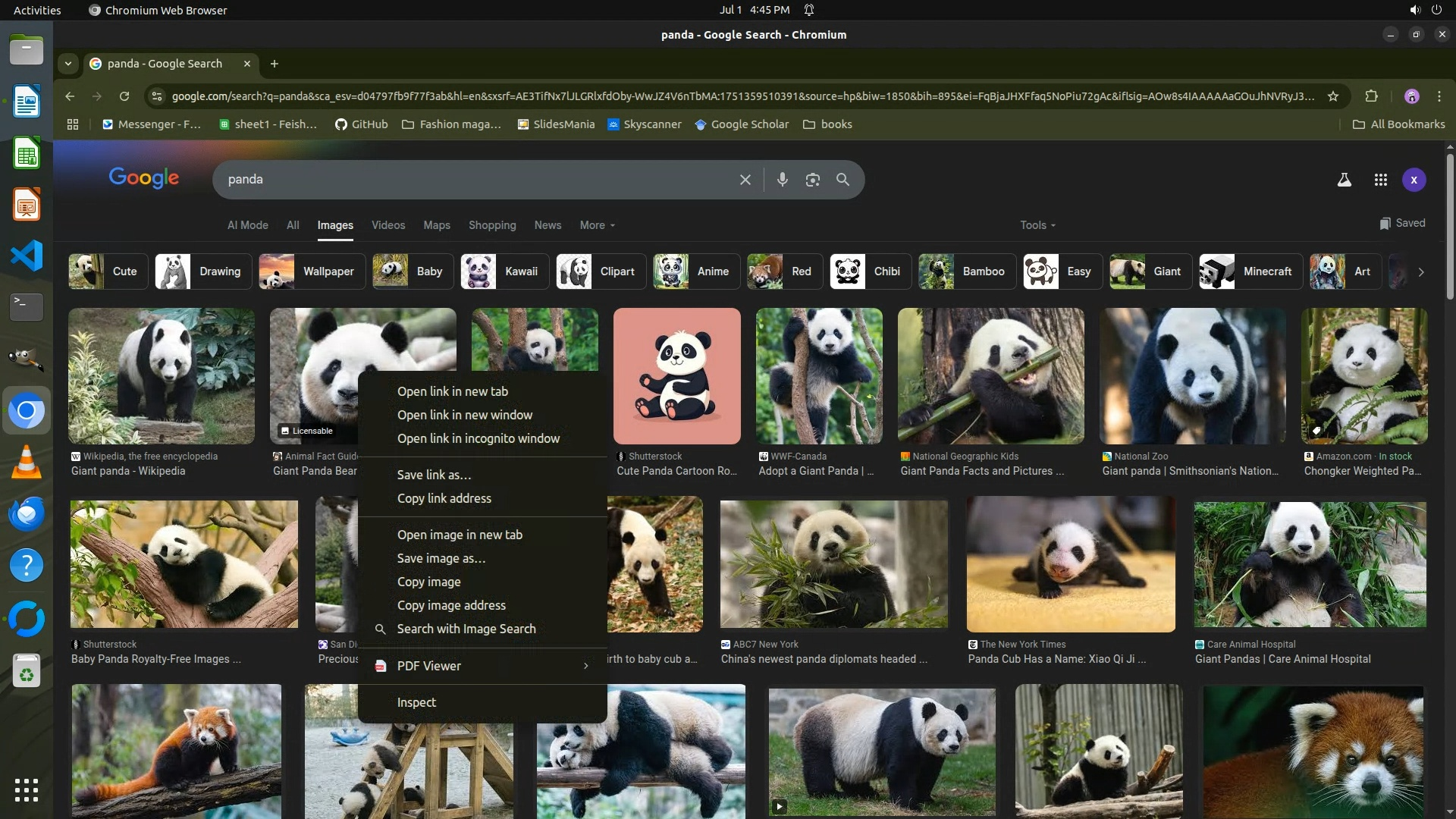Viewport: 1456px width, 819px height.
Task: Open the Google apps grid icon
Action: pos(1380,180)
